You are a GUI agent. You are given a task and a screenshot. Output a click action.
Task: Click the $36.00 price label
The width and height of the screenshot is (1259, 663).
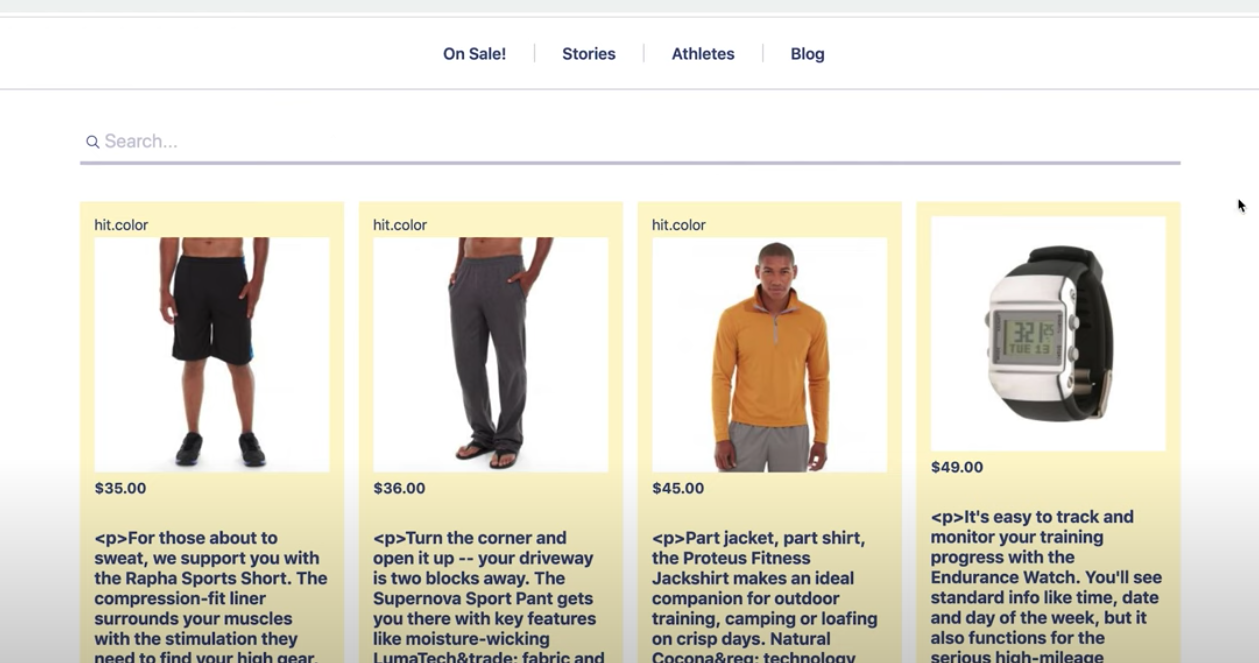[399, 488]
